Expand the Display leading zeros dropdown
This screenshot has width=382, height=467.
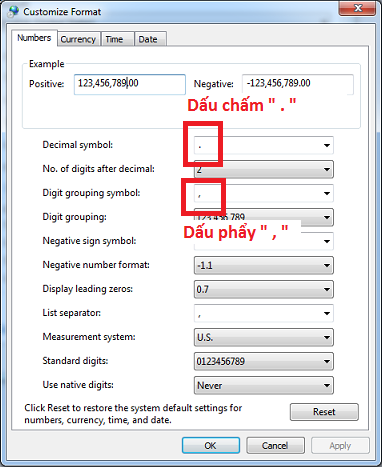(264, 289)
